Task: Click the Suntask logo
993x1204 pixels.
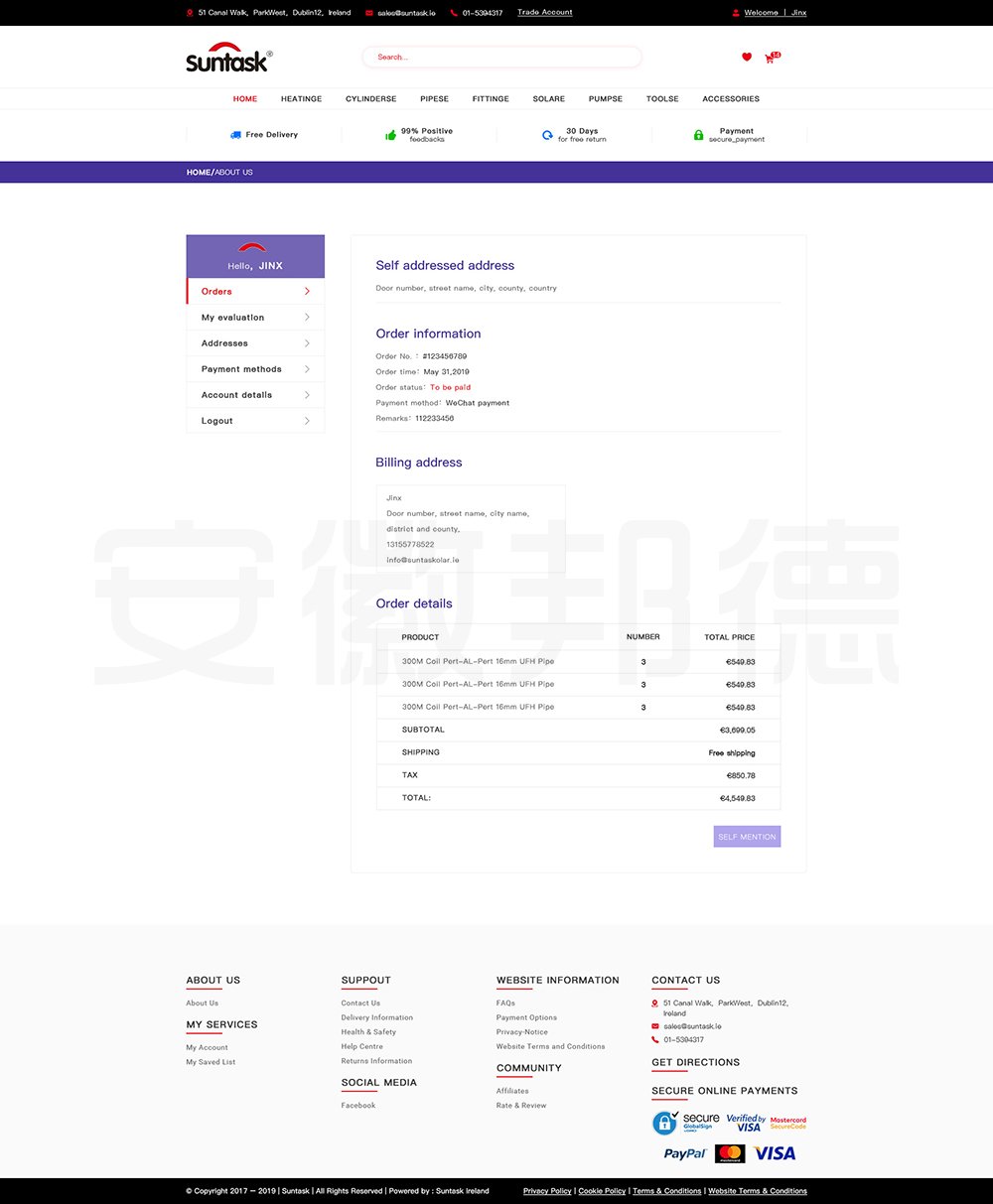Action: pyautogui.click(x=228, y=58)
